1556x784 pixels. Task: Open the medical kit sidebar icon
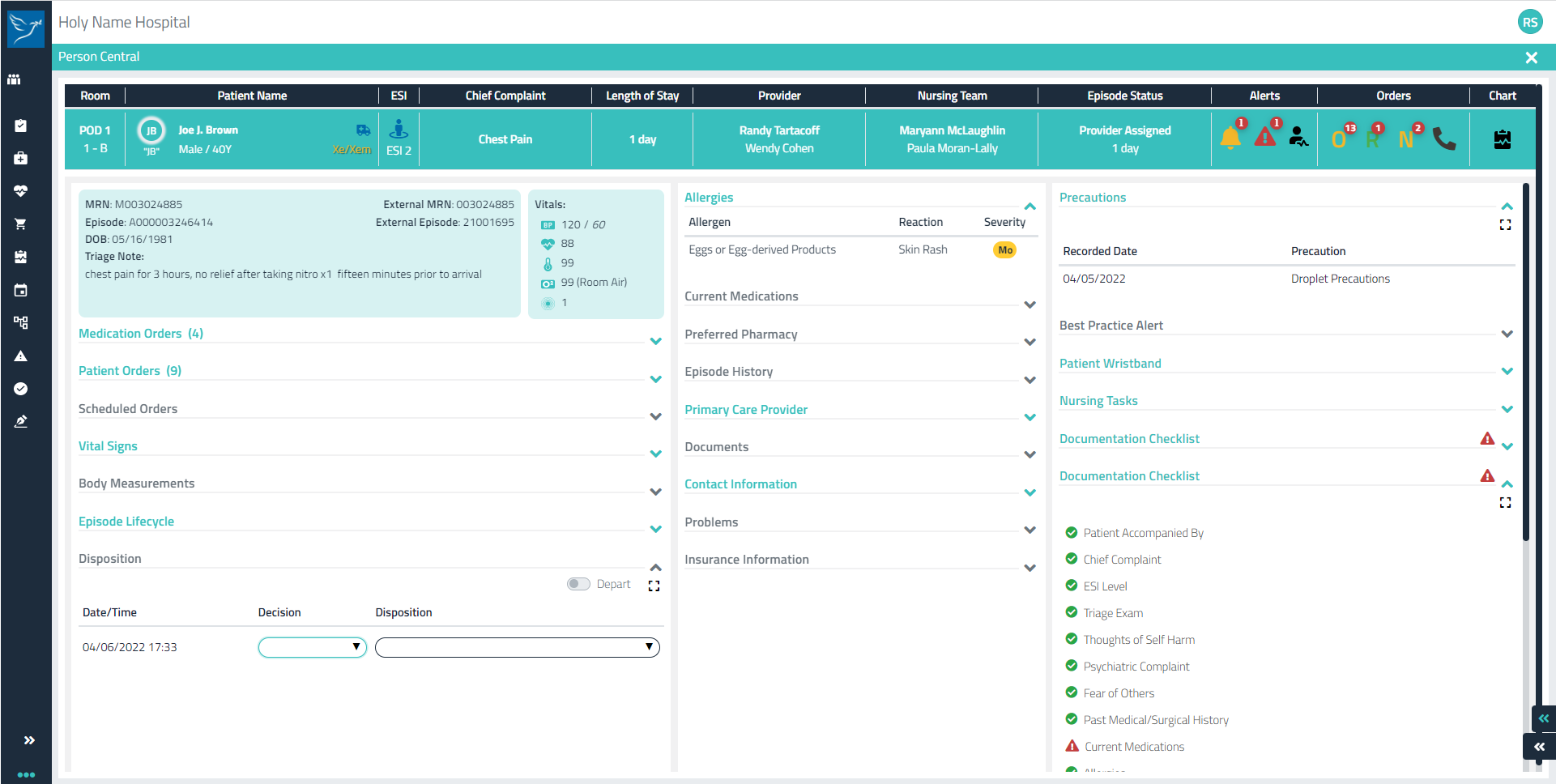click(21, 158)
